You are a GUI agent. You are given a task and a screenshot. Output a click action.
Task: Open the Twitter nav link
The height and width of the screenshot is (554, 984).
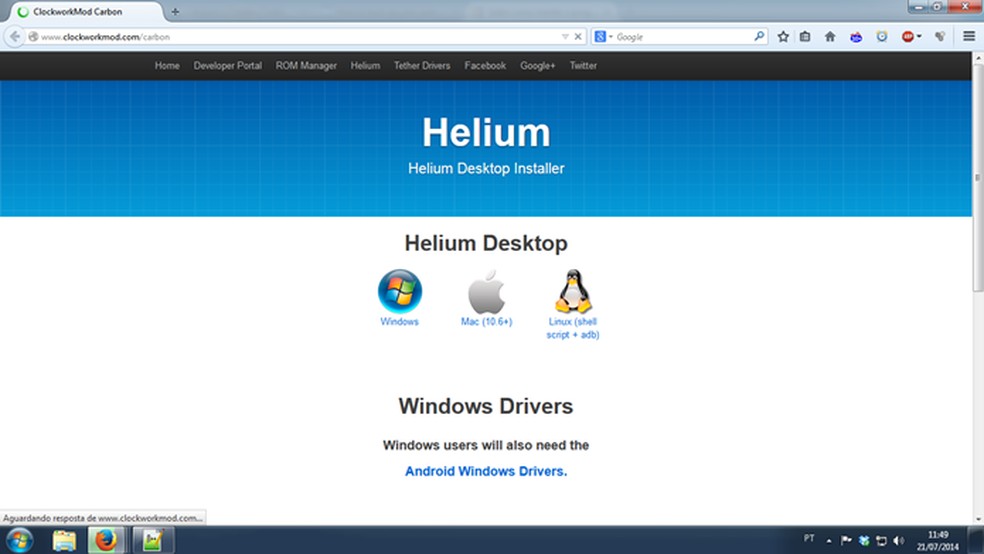[583, 65]
